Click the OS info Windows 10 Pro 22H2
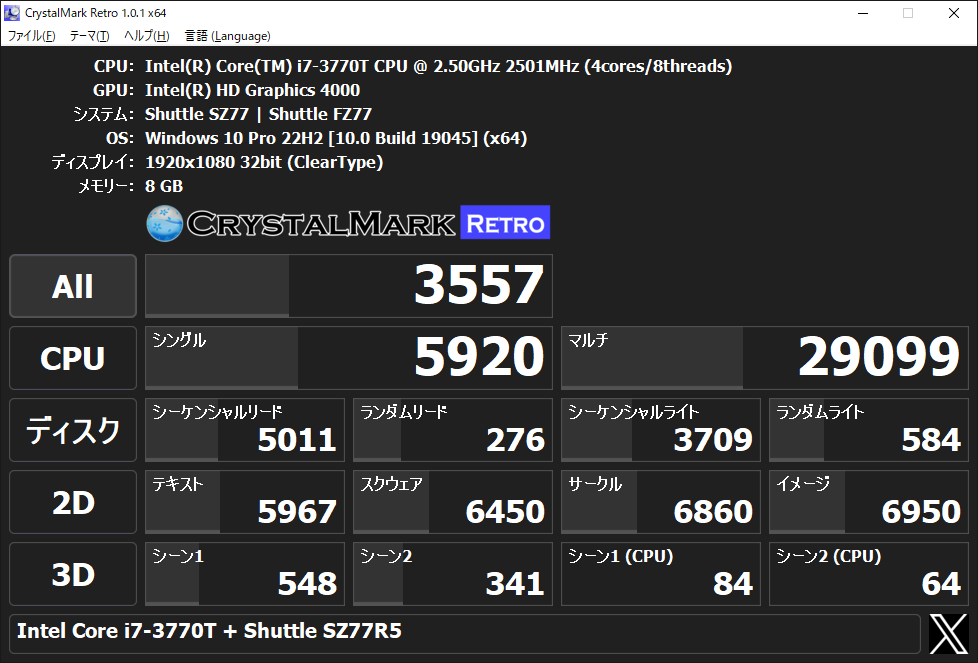Screen dimensions: 978x663 tap(336, 138)
